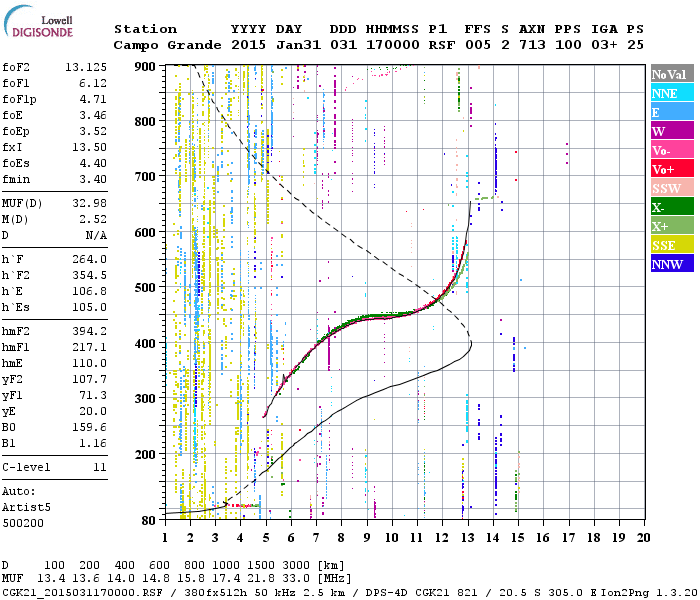
Task: Click the h`Es value 105.0
Action: pyautogui.click(x=89, y=308)
